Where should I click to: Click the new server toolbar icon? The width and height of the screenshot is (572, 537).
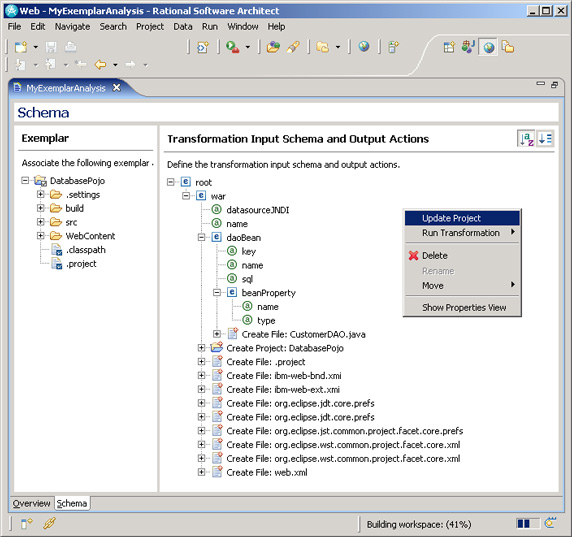(x=393, y=47)
